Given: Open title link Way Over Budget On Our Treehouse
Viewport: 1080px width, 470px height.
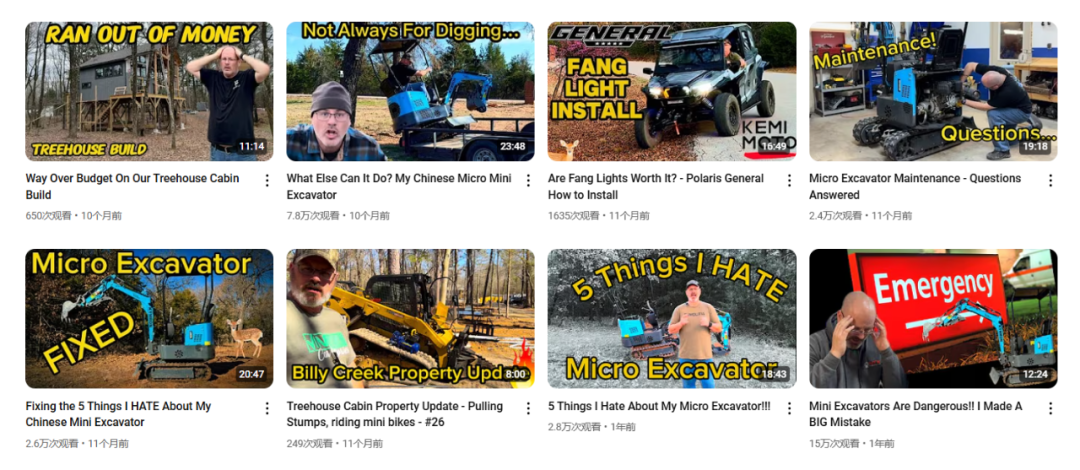Looking at the screenshot, I should [x=132, y=186].
